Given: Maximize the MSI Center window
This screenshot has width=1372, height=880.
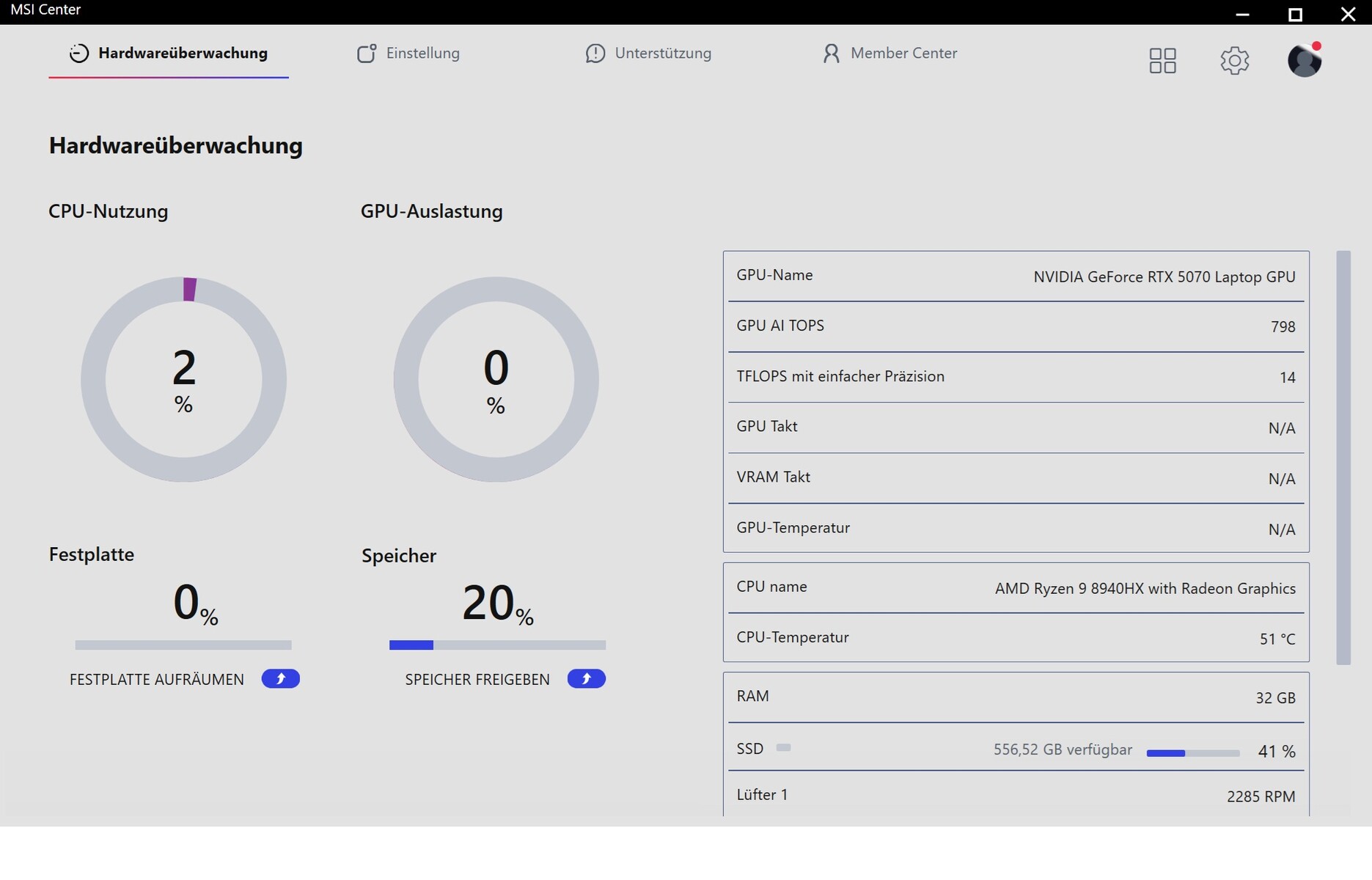Looking at the screenshot, I should (x=1295, y=14).
